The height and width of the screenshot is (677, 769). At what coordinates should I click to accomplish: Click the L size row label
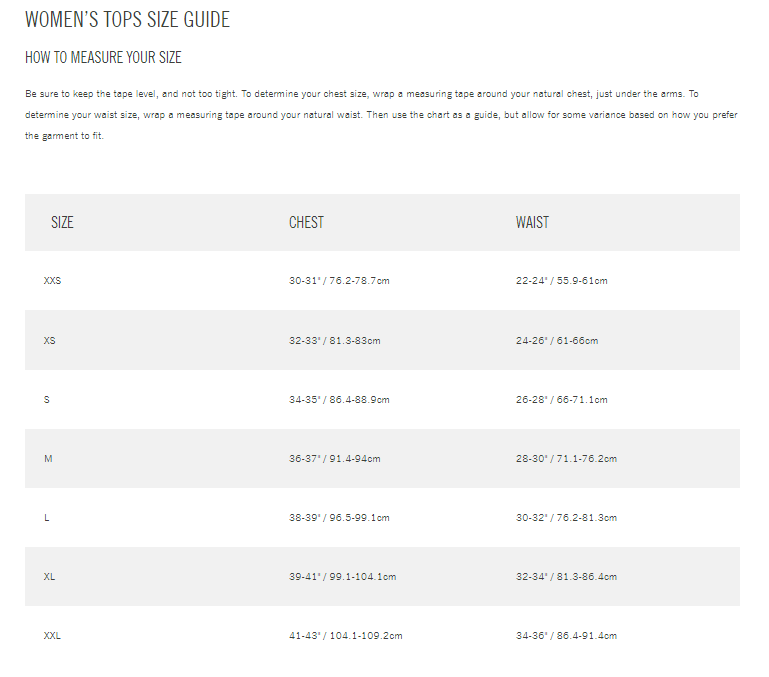tap(47, 518)
